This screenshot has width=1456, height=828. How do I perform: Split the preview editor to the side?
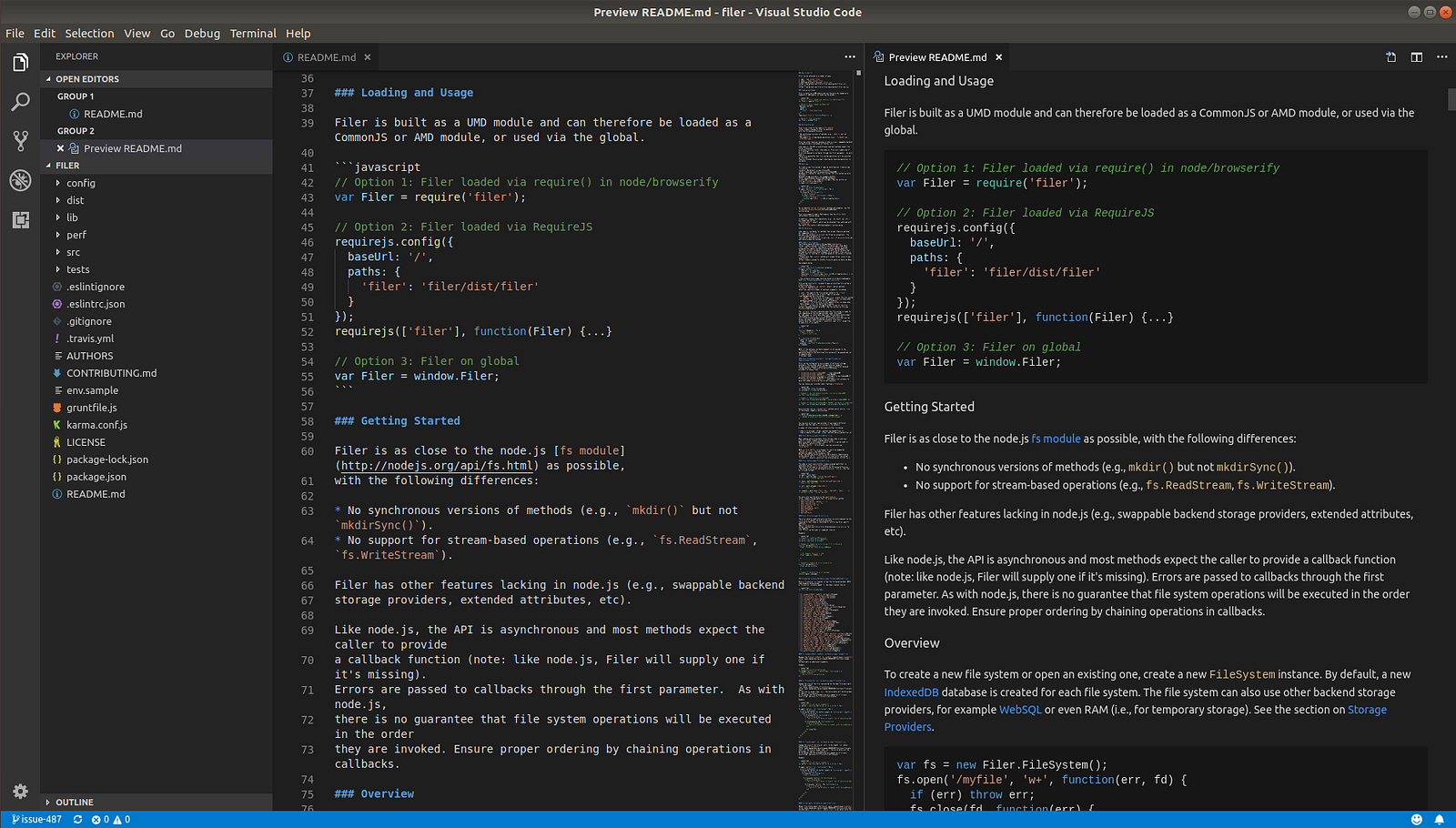coord(1416,57)
